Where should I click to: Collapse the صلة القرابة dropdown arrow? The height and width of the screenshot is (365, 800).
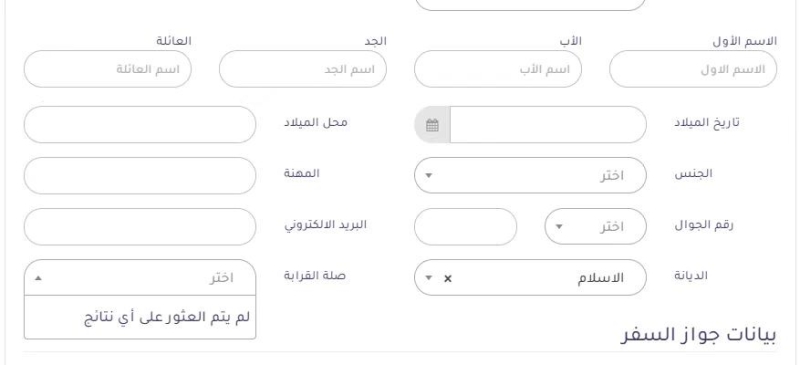point(39,278)
